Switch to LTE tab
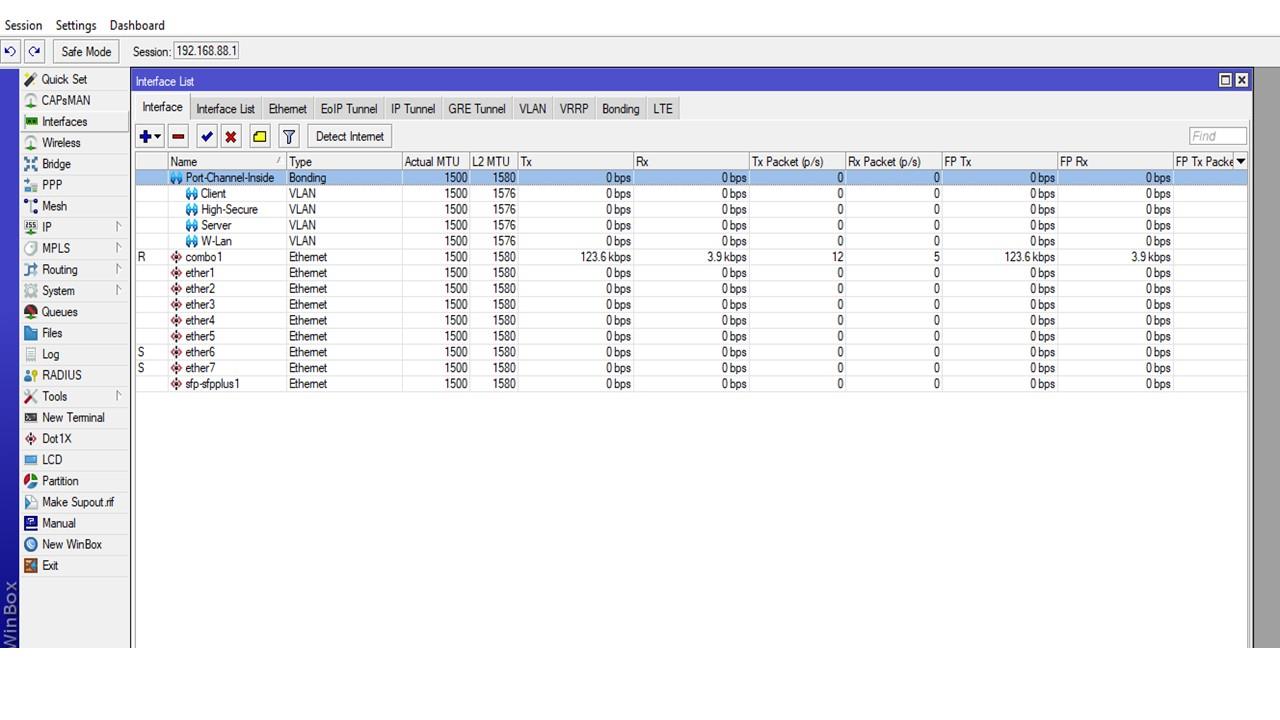1280x720 pixels. [663, 109]
